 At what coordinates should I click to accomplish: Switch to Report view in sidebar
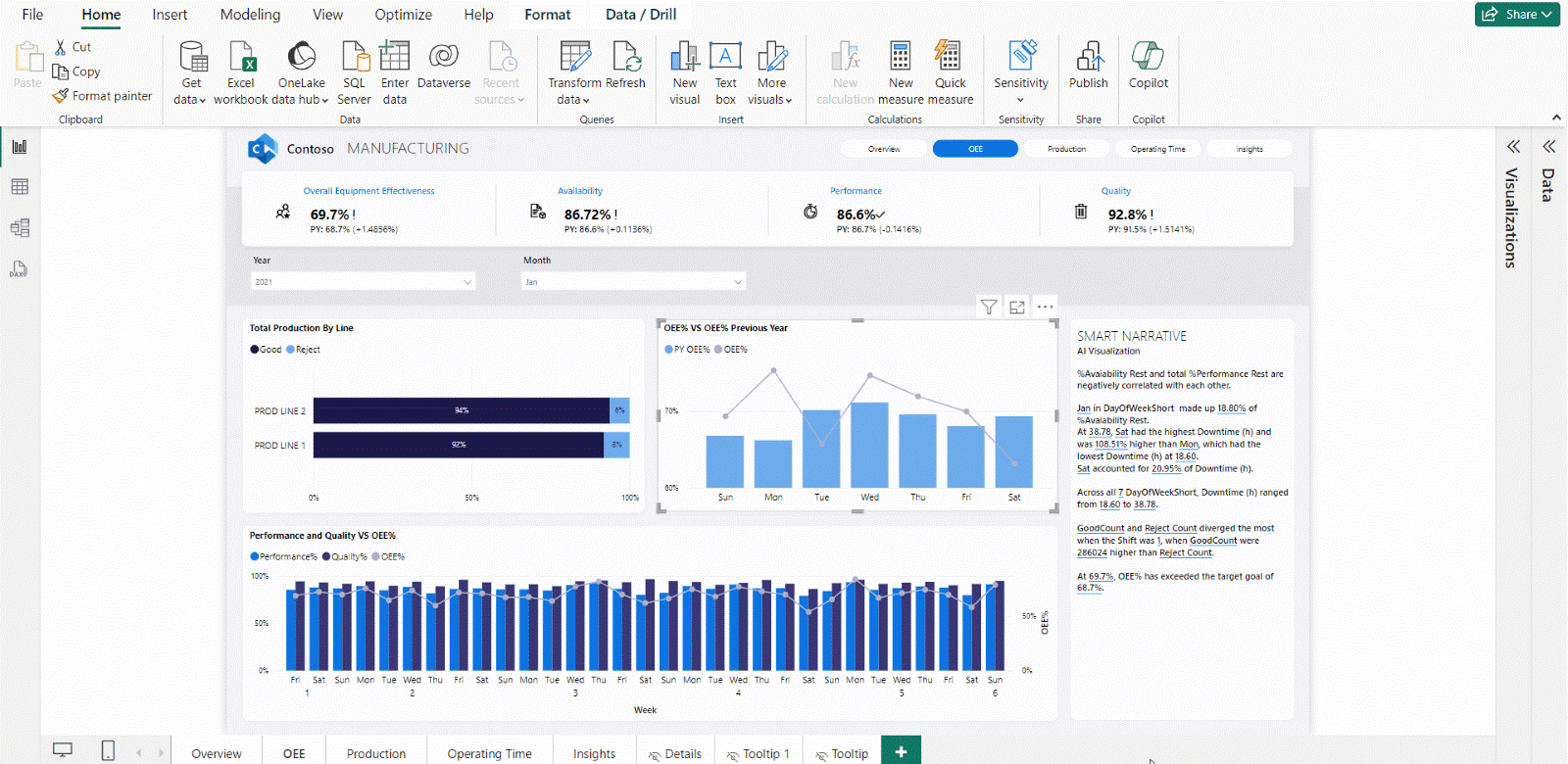point(20,147)
